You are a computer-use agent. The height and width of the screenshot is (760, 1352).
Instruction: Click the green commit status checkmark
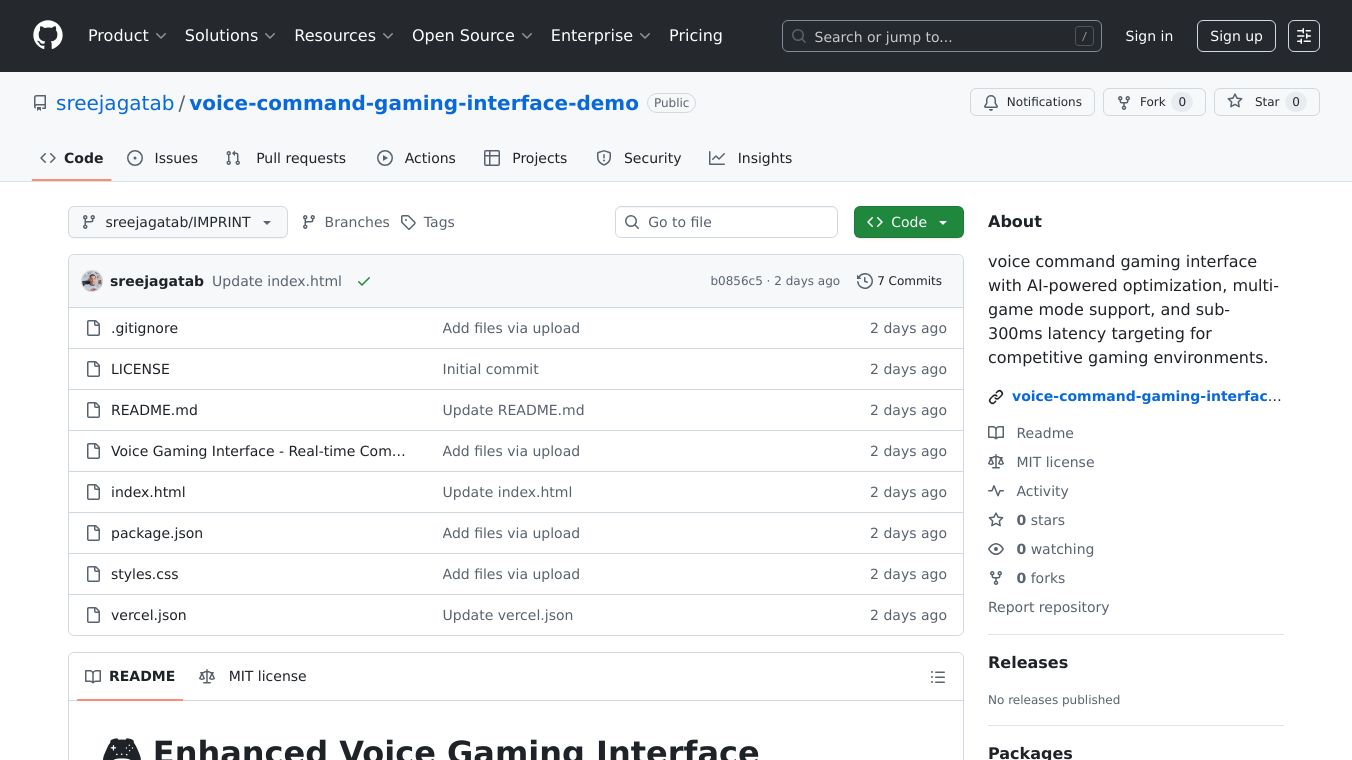364,282
